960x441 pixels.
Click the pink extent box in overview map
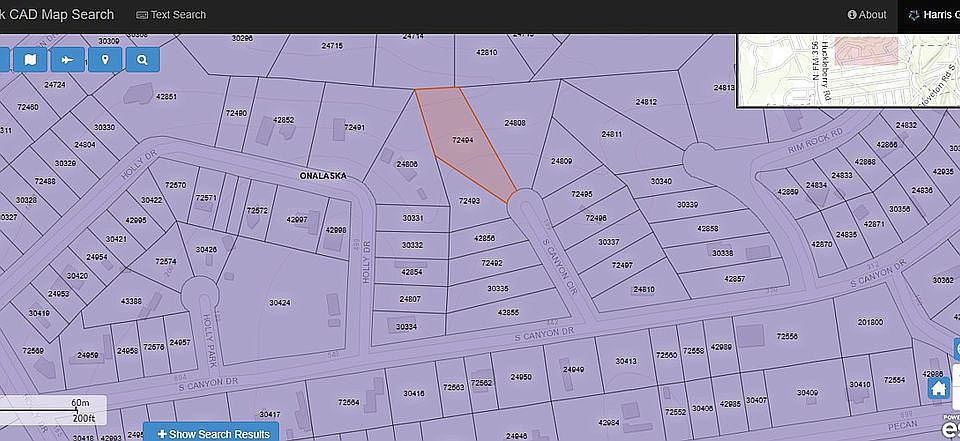[866, 50]
